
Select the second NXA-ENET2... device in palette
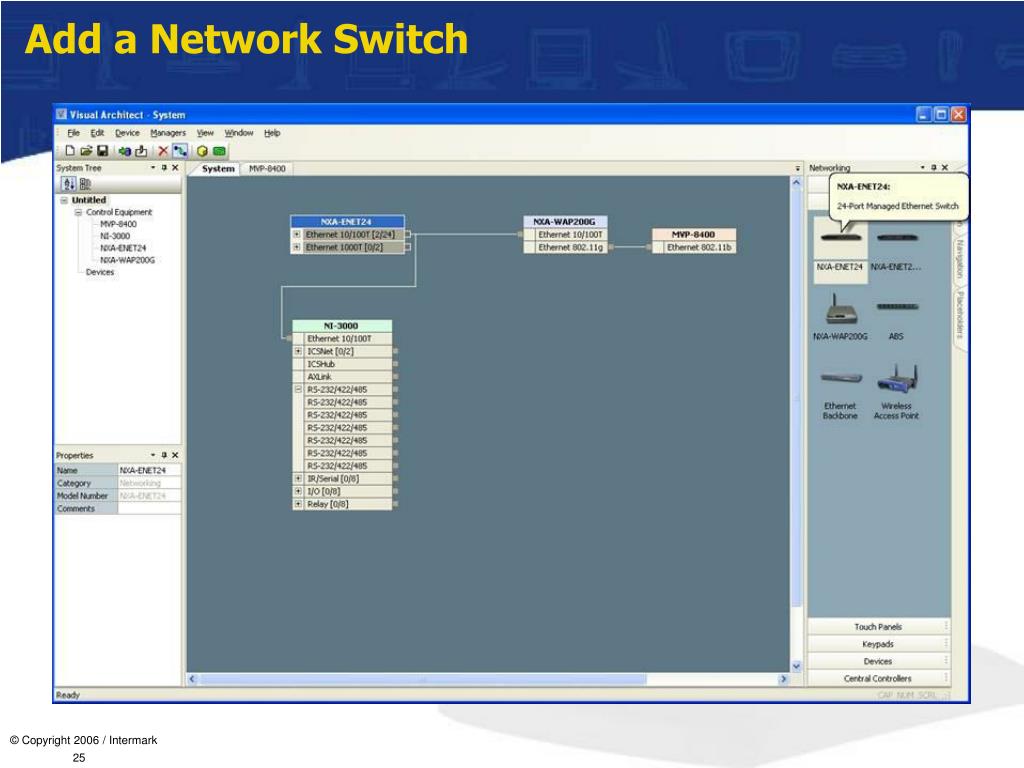(x=896, y=249)
